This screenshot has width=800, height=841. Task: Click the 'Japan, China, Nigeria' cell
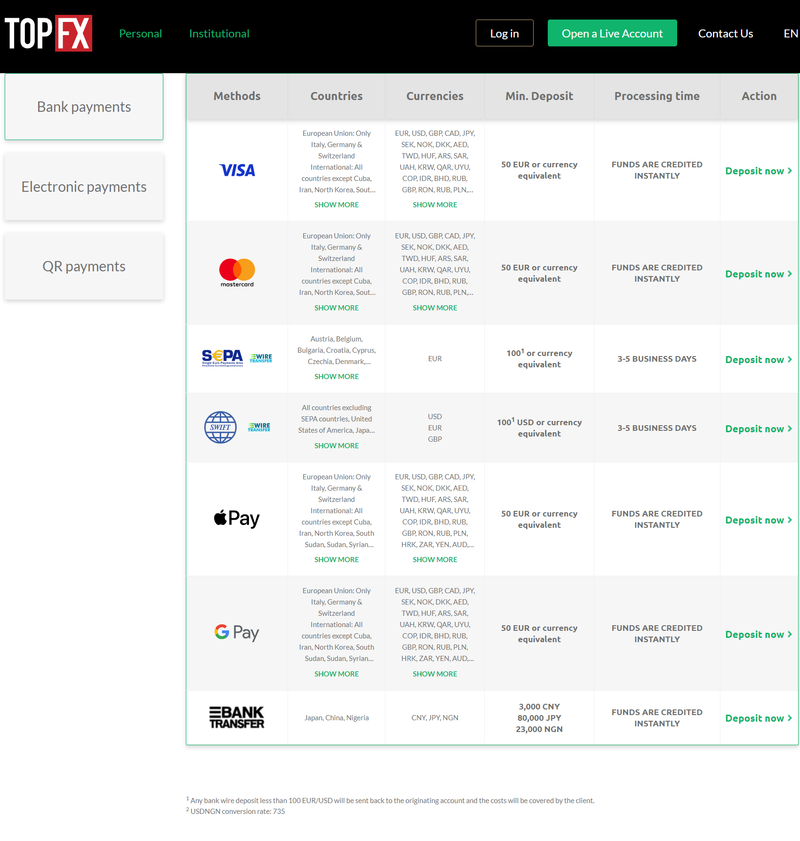tap(337, 718)
